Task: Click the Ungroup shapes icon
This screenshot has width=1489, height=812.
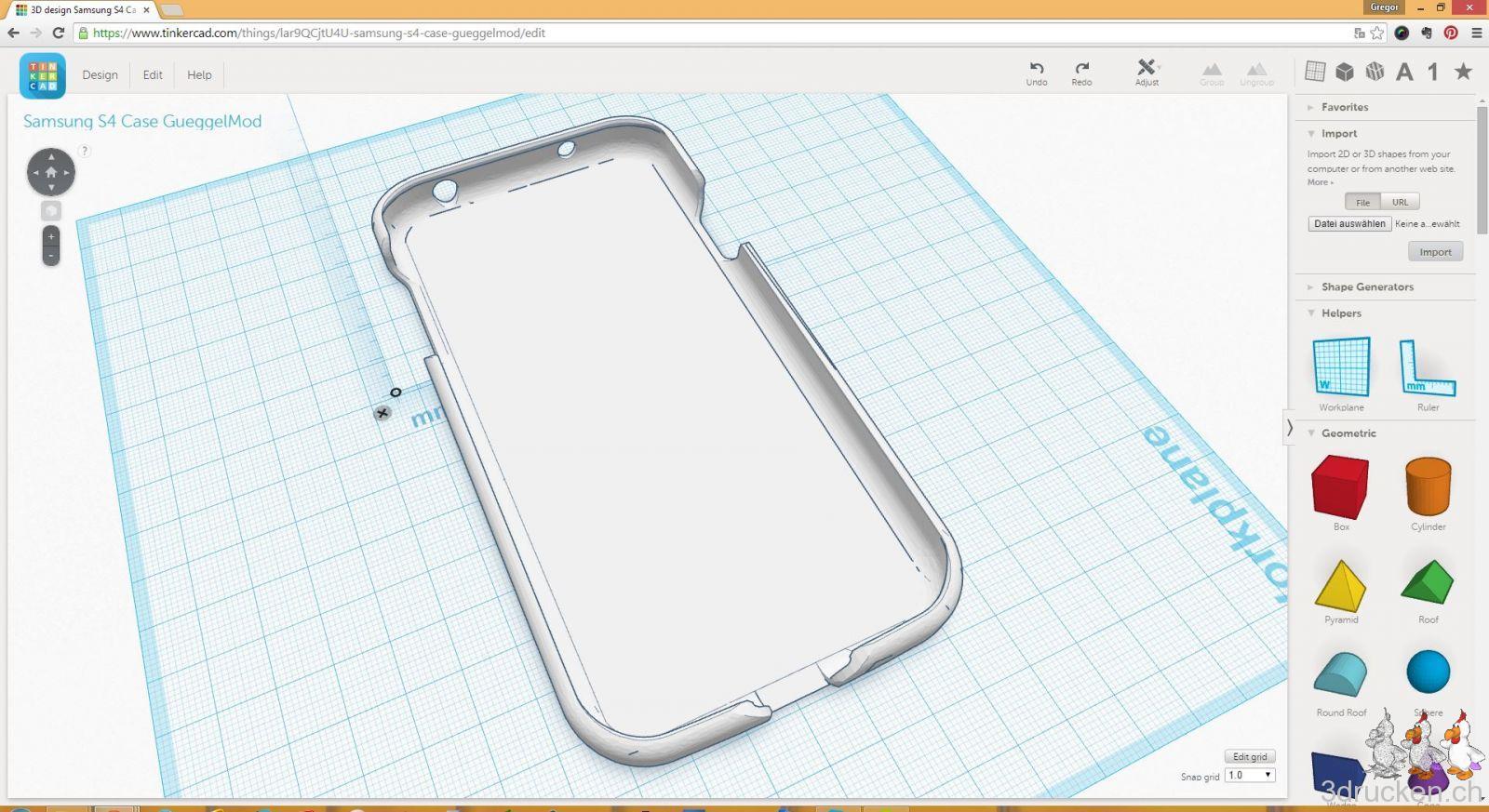Action: [x=1256, y=74]
